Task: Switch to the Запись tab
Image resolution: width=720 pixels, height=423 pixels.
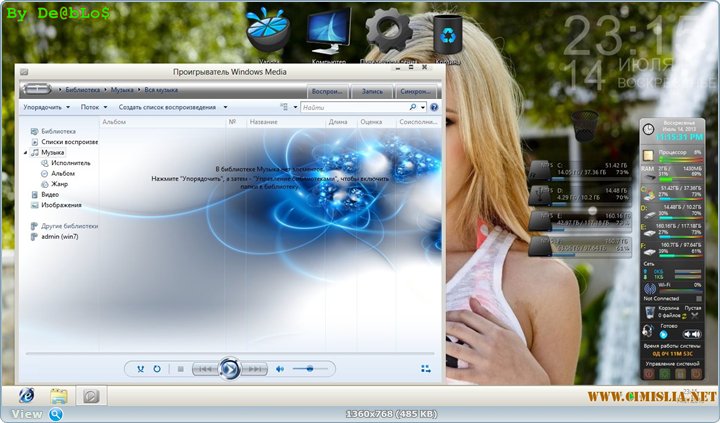Action: [372, 91]
